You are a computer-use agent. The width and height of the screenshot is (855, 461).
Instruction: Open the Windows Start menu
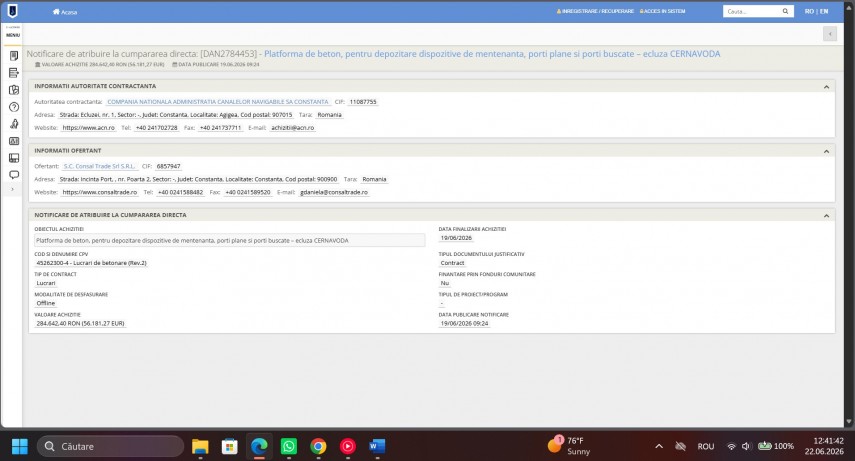(x=20, y=446)
